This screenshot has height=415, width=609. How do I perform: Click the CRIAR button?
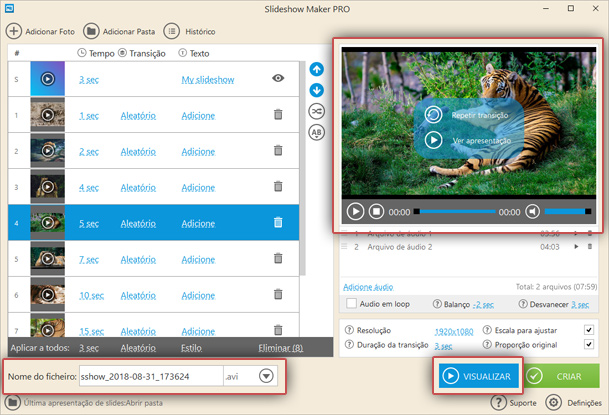click(562, 376)
